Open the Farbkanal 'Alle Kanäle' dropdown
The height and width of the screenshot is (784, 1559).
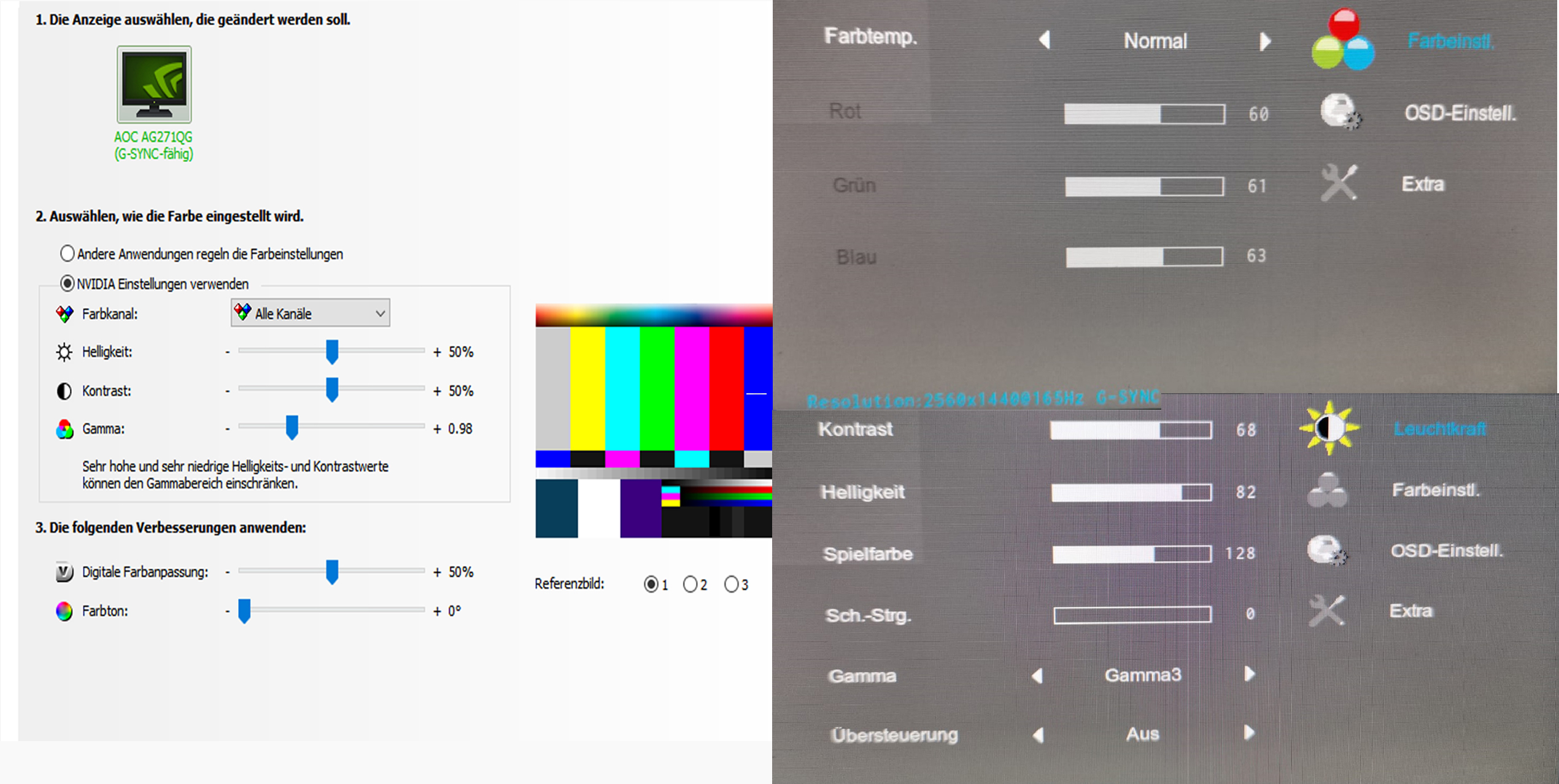[x=310, y=313]
